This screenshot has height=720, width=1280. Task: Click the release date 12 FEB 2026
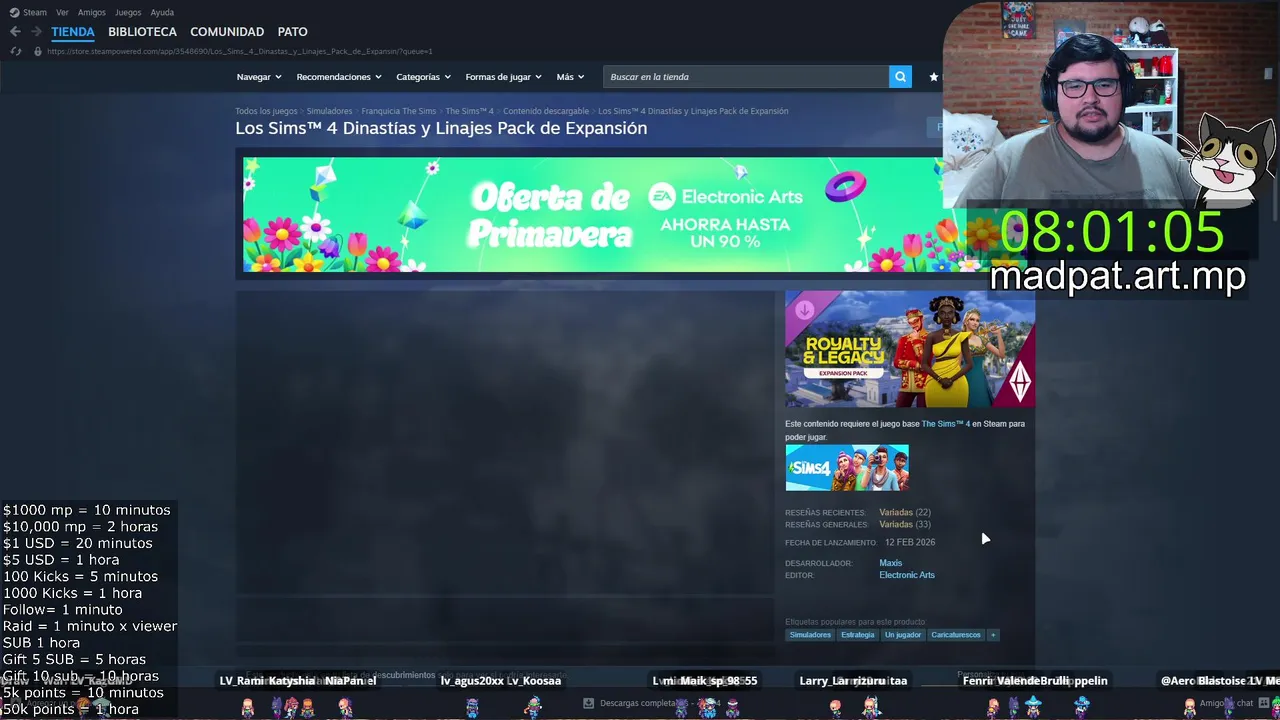click(x=910, y=542)
